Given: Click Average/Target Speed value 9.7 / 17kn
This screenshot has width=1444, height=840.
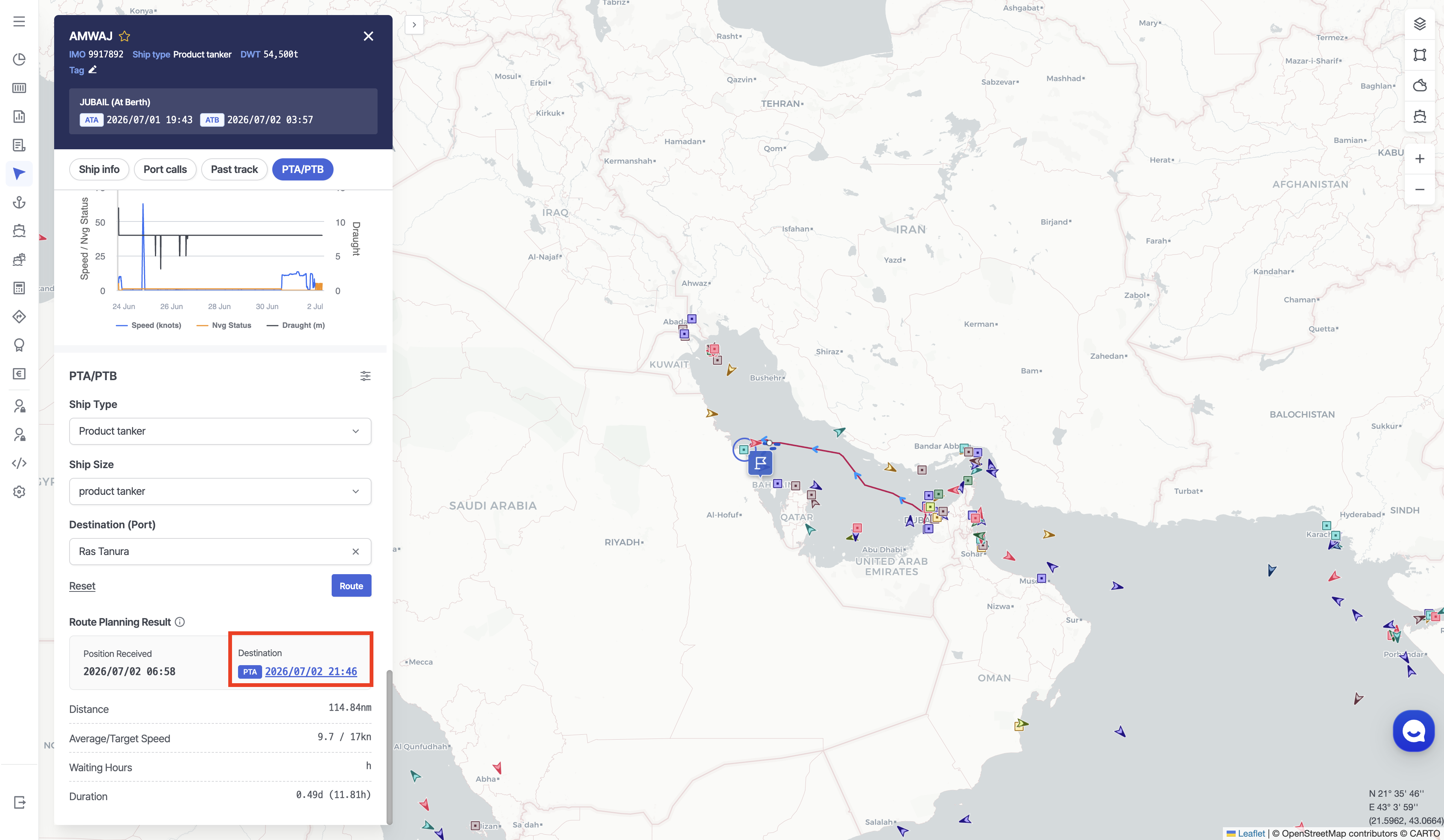Looking at the screenshot, I should tap(344, 737).
